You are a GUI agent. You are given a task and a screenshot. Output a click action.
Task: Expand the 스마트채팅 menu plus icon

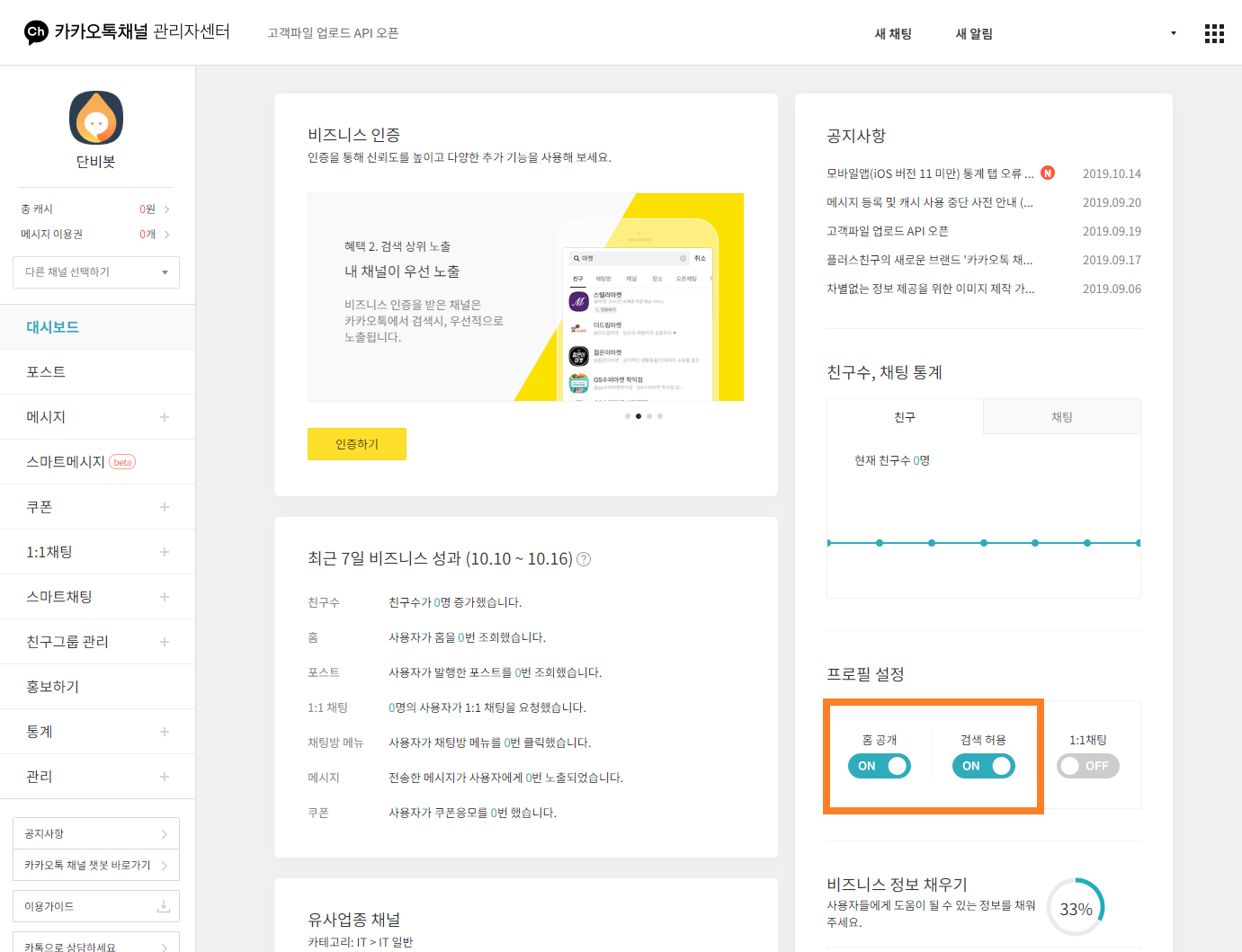pyautogui.click(x=165, y=597)
